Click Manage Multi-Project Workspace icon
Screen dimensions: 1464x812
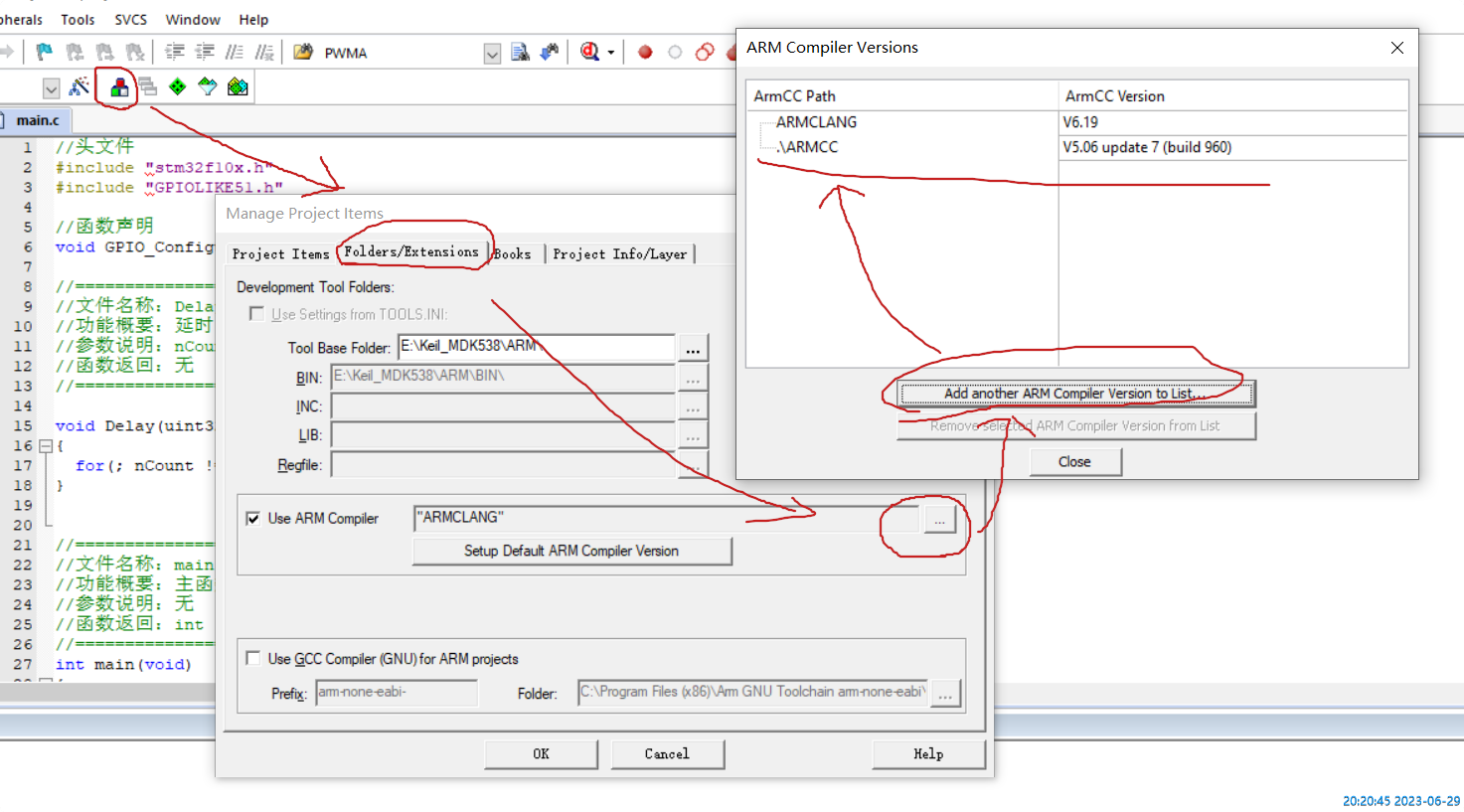tap(148, 86)
